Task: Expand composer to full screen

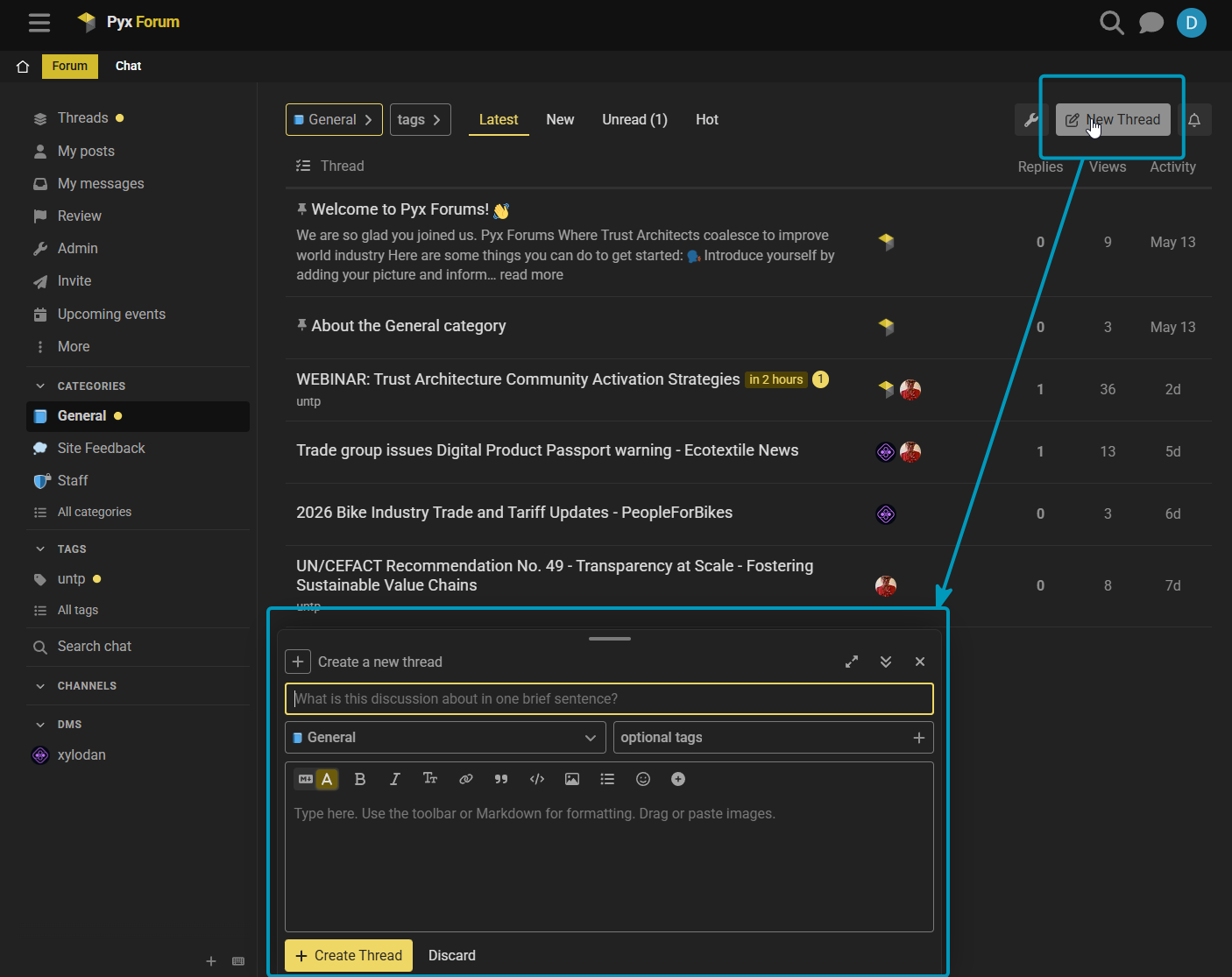Action: [852, 662]
